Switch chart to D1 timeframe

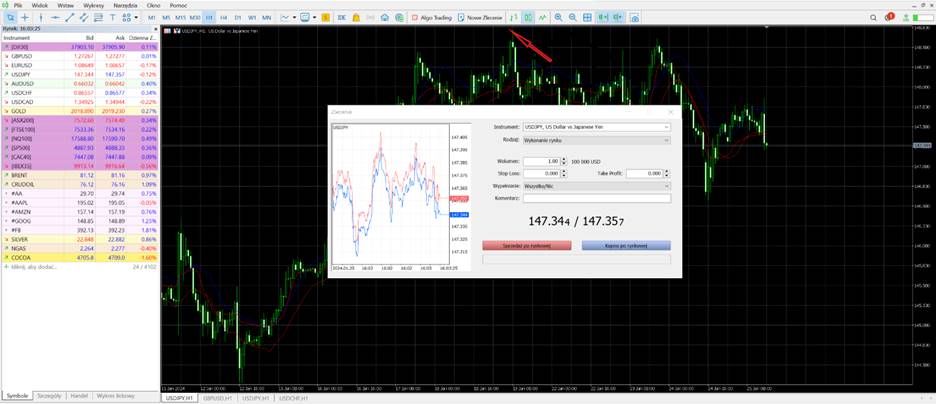[238, 17]
